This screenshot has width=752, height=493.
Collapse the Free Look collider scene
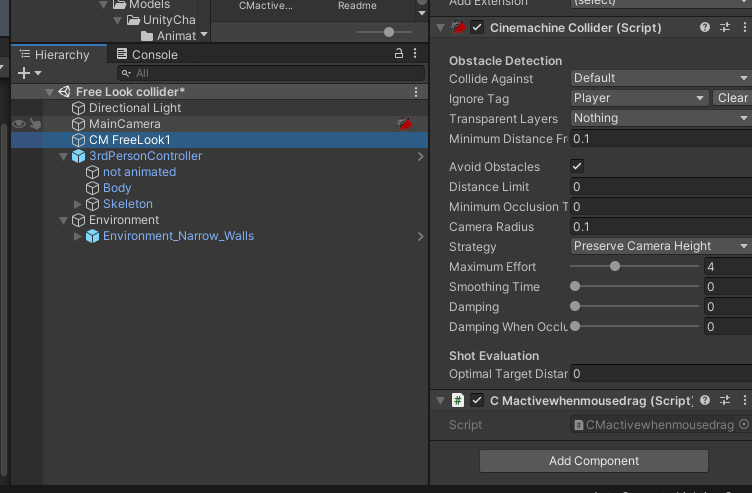pyautogui.click(x=49, y=92)
